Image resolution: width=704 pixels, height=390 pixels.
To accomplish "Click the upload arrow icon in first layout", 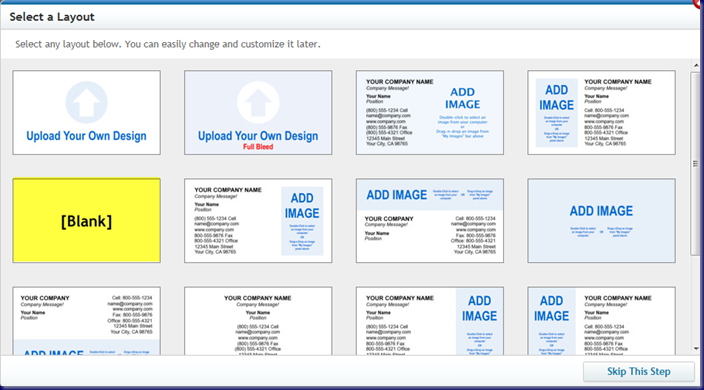I will [86, 102].
